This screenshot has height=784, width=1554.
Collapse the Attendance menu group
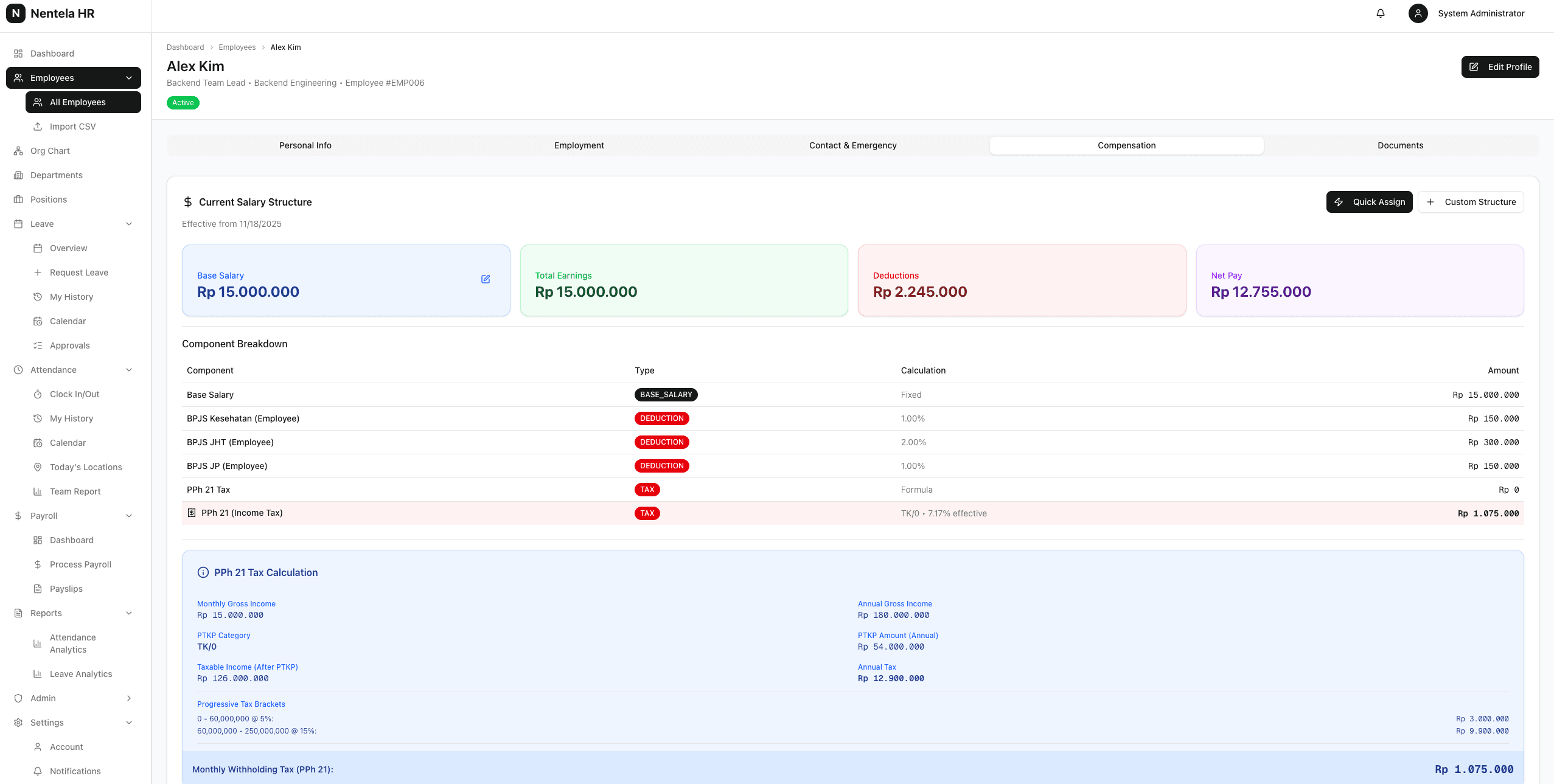tap(128, 369)
